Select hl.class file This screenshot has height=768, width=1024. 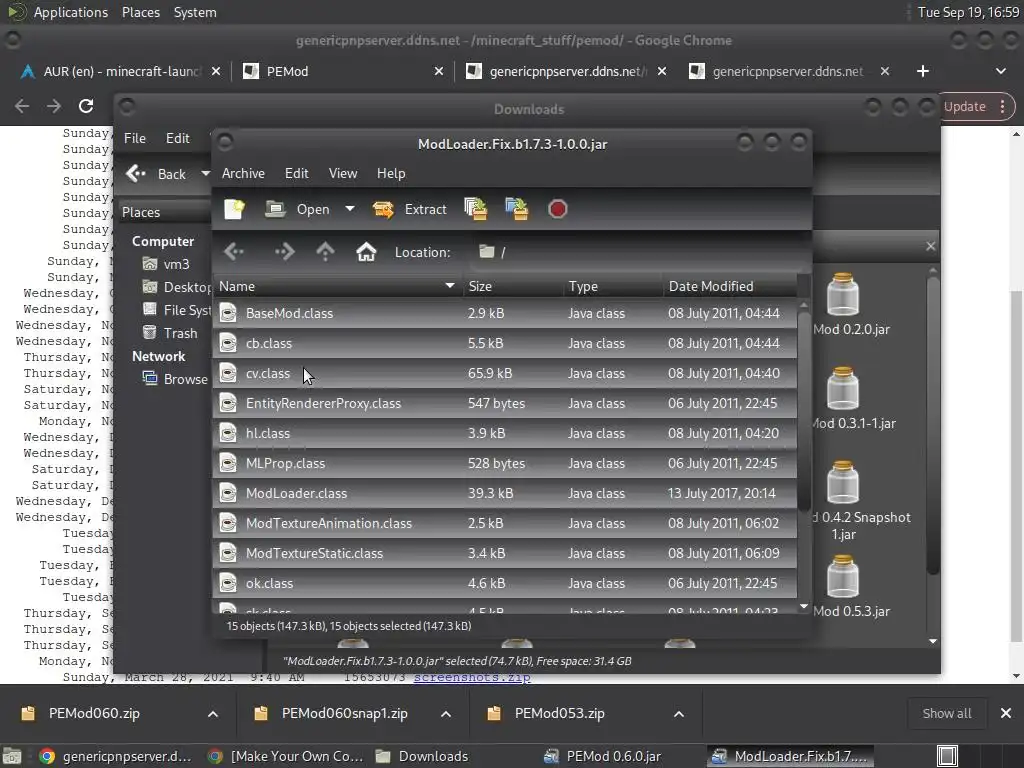pyautogui.click(x=505, y=433)
